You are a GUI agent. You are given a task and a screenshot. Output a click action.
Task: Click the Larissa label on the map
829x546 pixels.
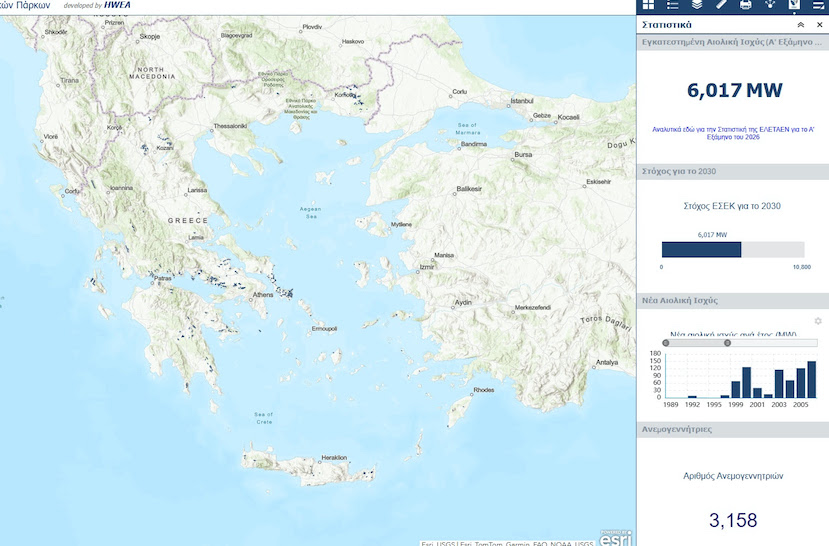pos(197,190)
